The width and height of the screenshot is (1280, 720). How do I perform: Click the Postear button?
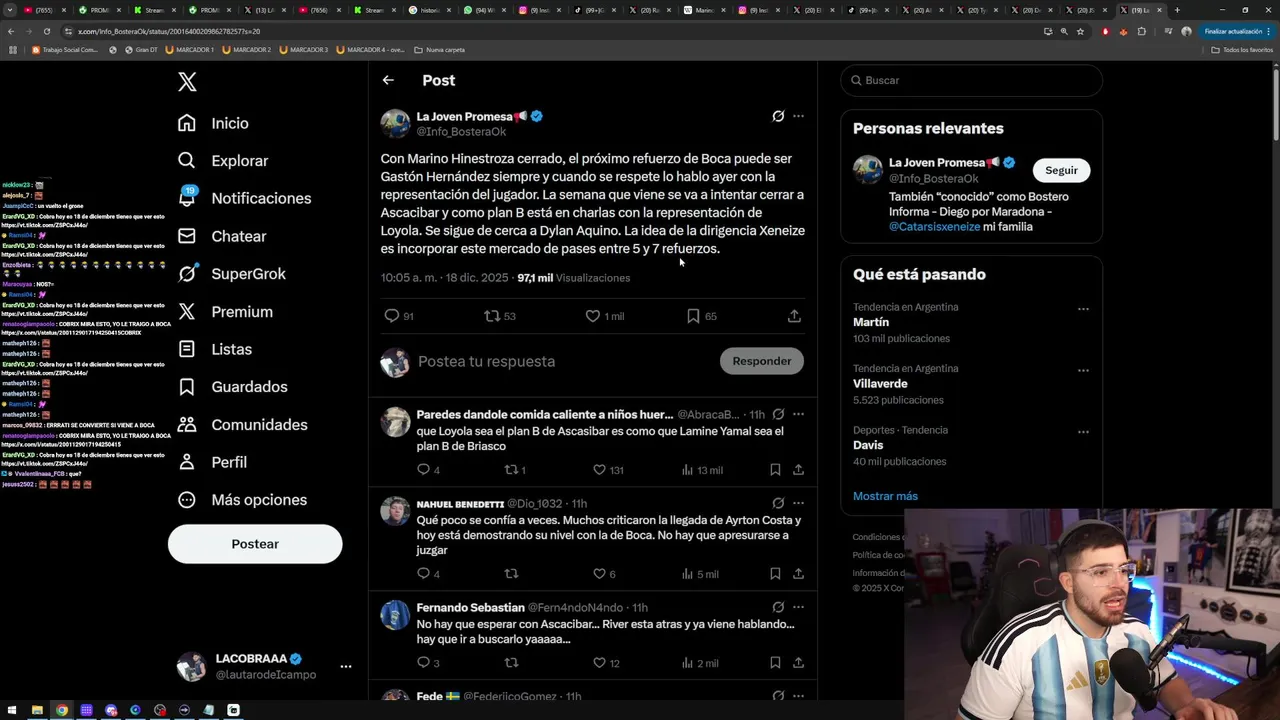pos(255,544)
